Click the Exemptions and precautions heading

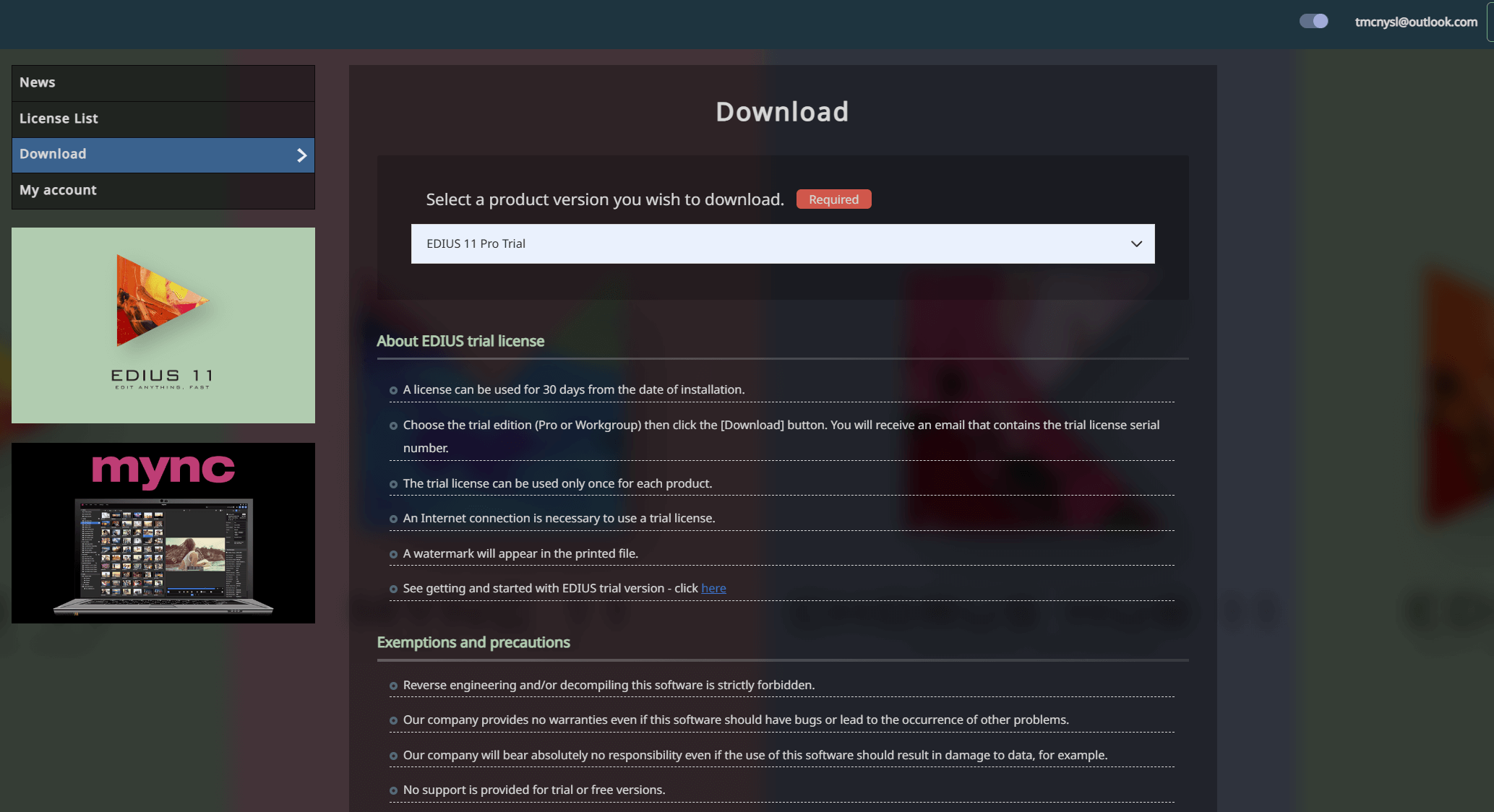(473, 642)
